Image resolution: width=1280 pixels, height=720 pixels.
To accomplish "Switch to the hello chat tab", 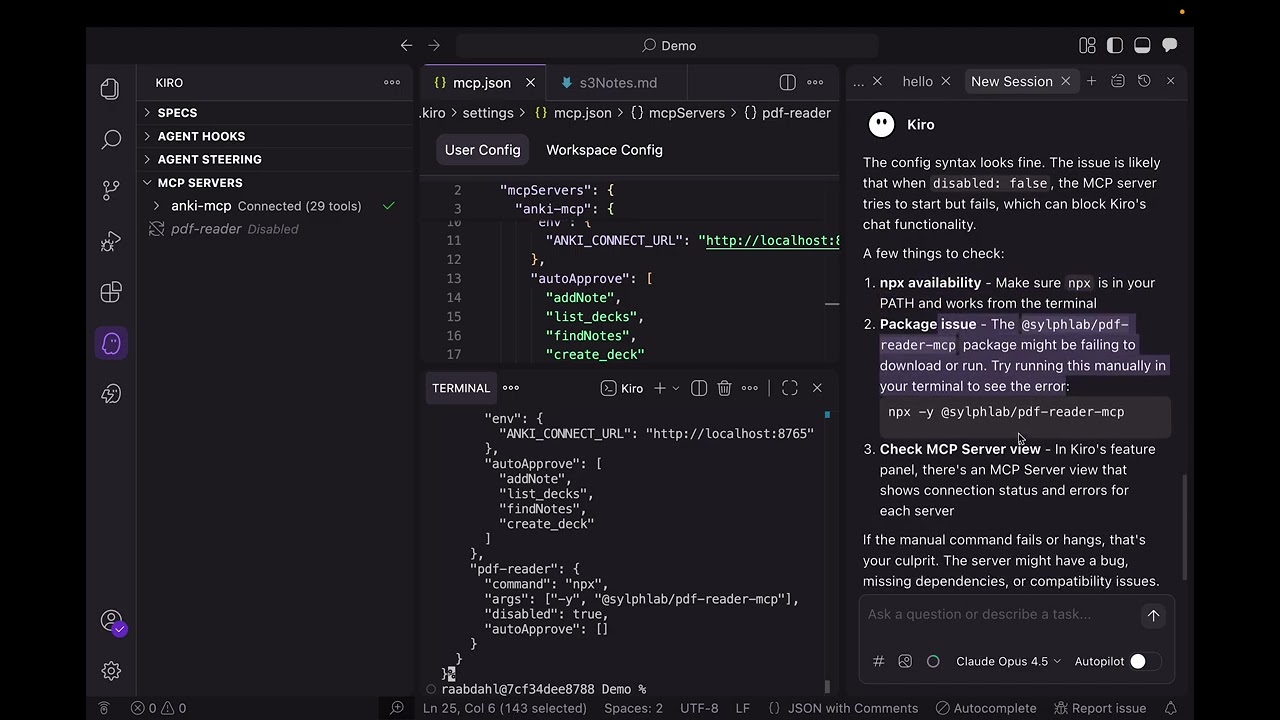I will click(917, 81).
